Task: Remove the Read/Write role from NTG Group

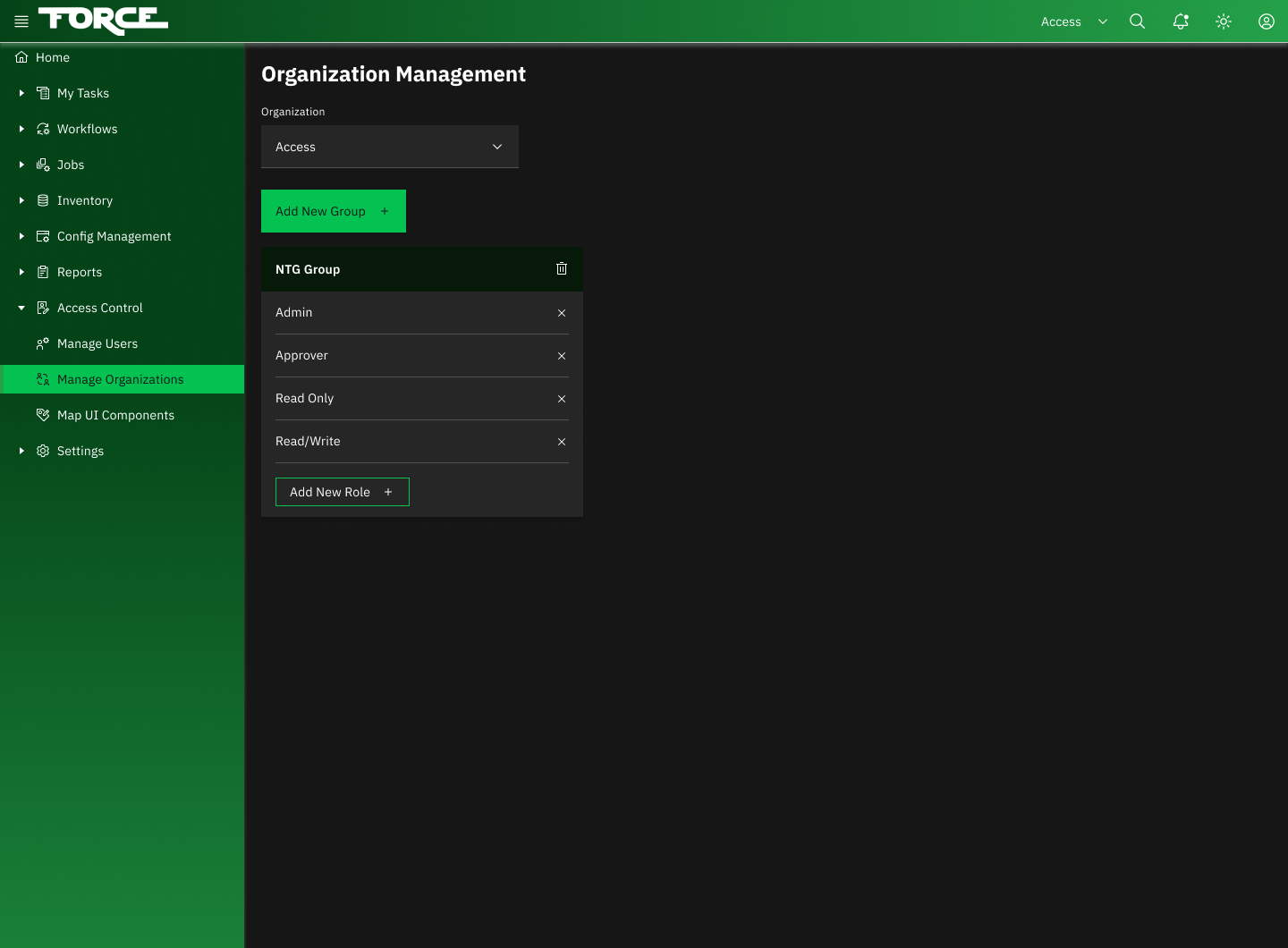Action: [x=562, y=441]
